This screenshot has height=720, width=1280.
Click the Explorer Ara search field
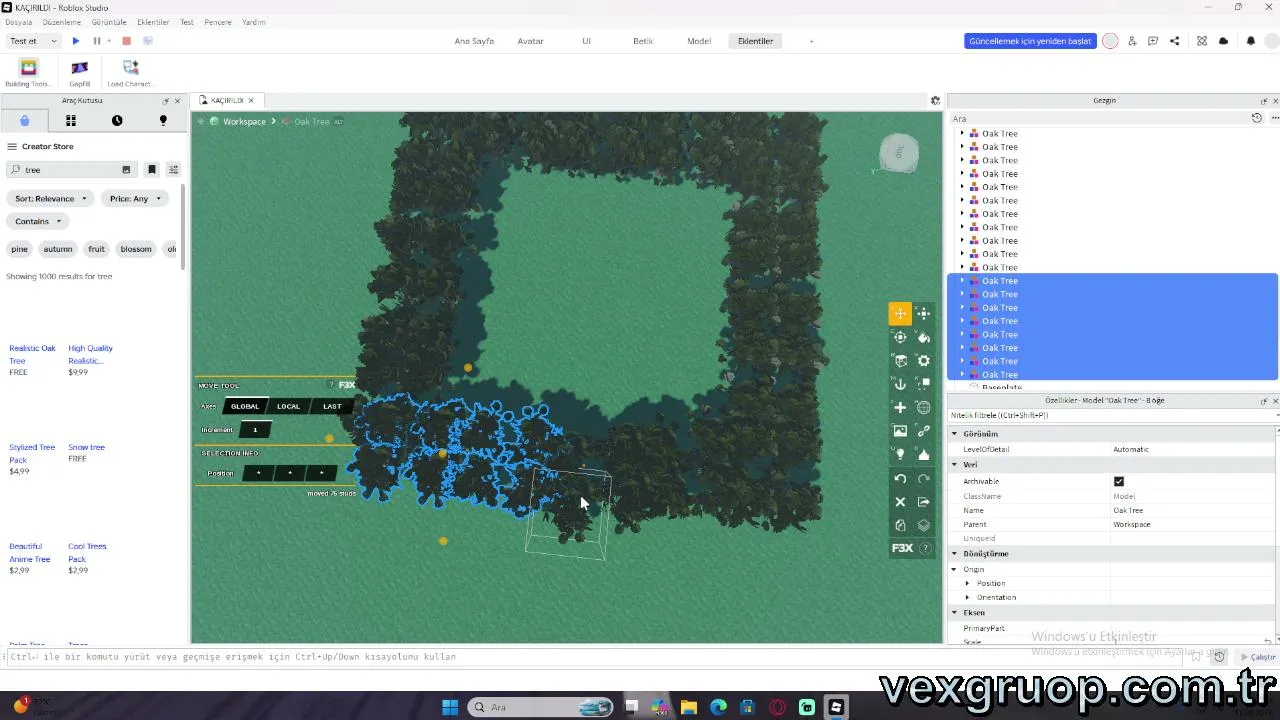tap(1100, 118)
